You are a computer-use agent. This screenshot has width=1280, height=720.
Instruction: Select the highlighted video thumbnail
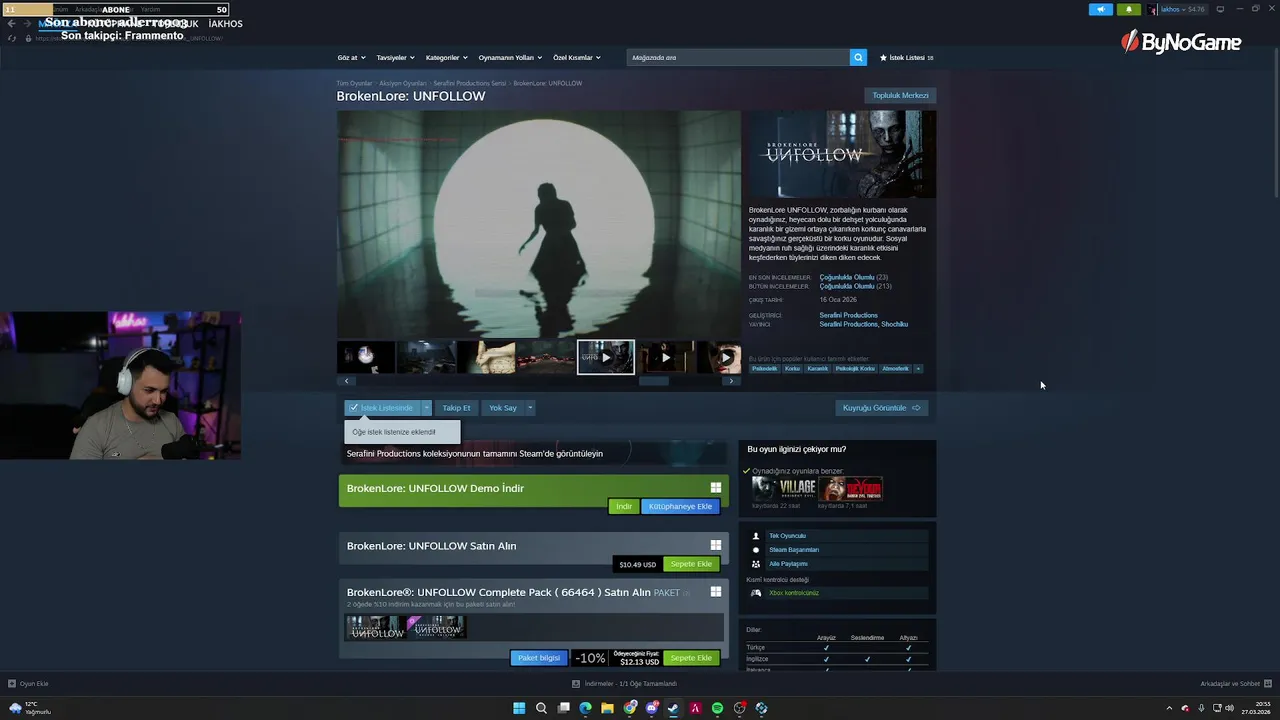[x=606, y=357]
